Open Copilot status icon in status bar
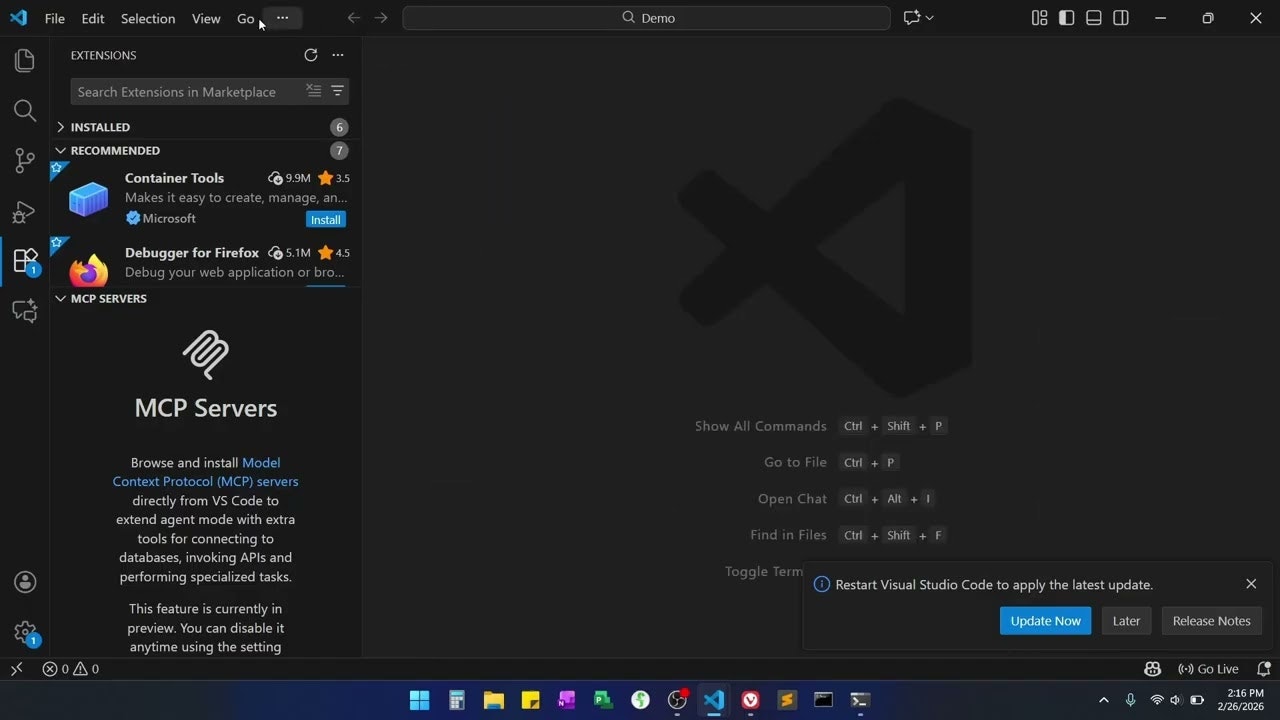This screenshot has width=1280, height=720. click(1152, 669)
